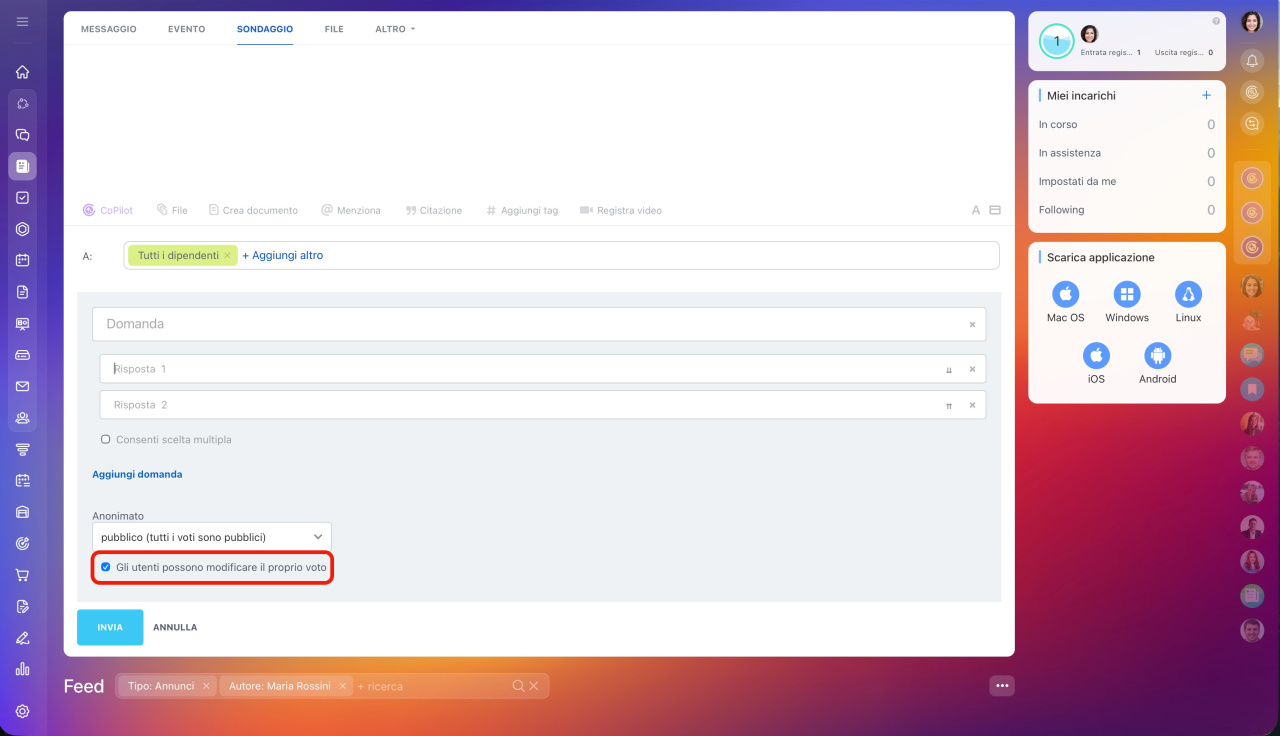Click into the Domanda input field
The height and width of the screenshot is (736, 1280).
tap(530, 324)
